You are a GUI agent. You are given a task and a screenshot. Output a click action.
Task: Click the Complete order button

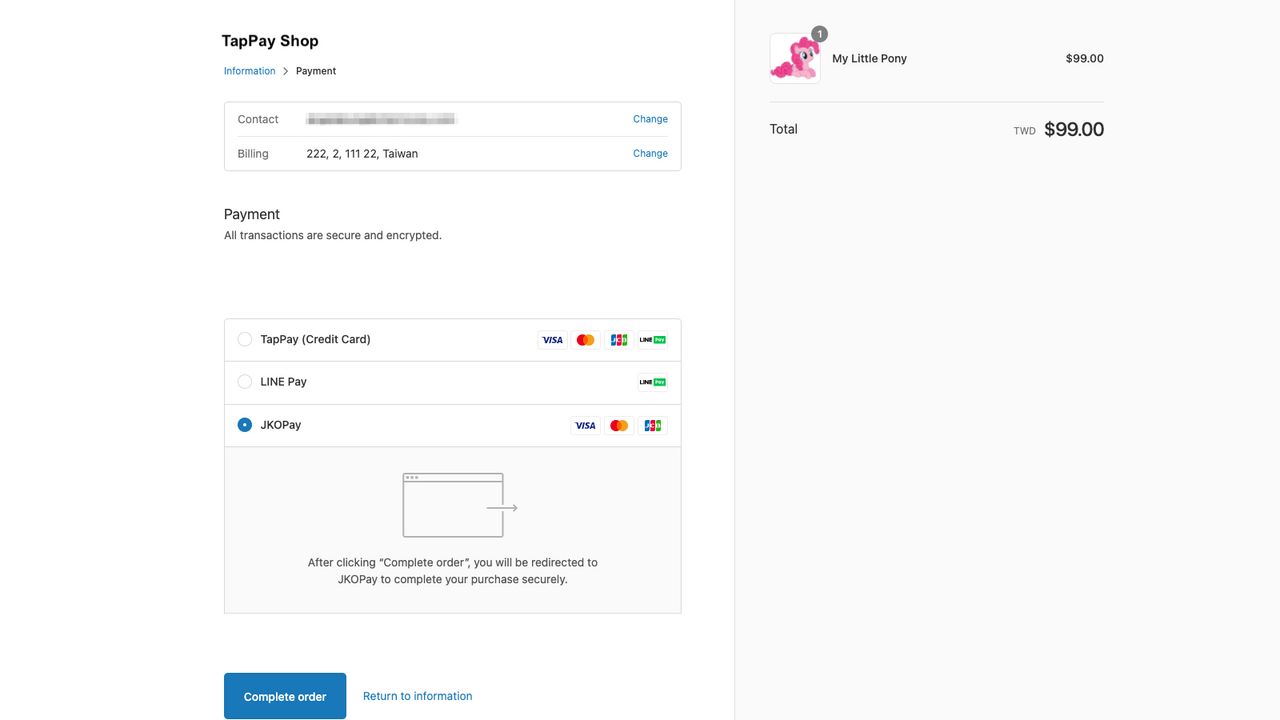(x=285, y=696)
